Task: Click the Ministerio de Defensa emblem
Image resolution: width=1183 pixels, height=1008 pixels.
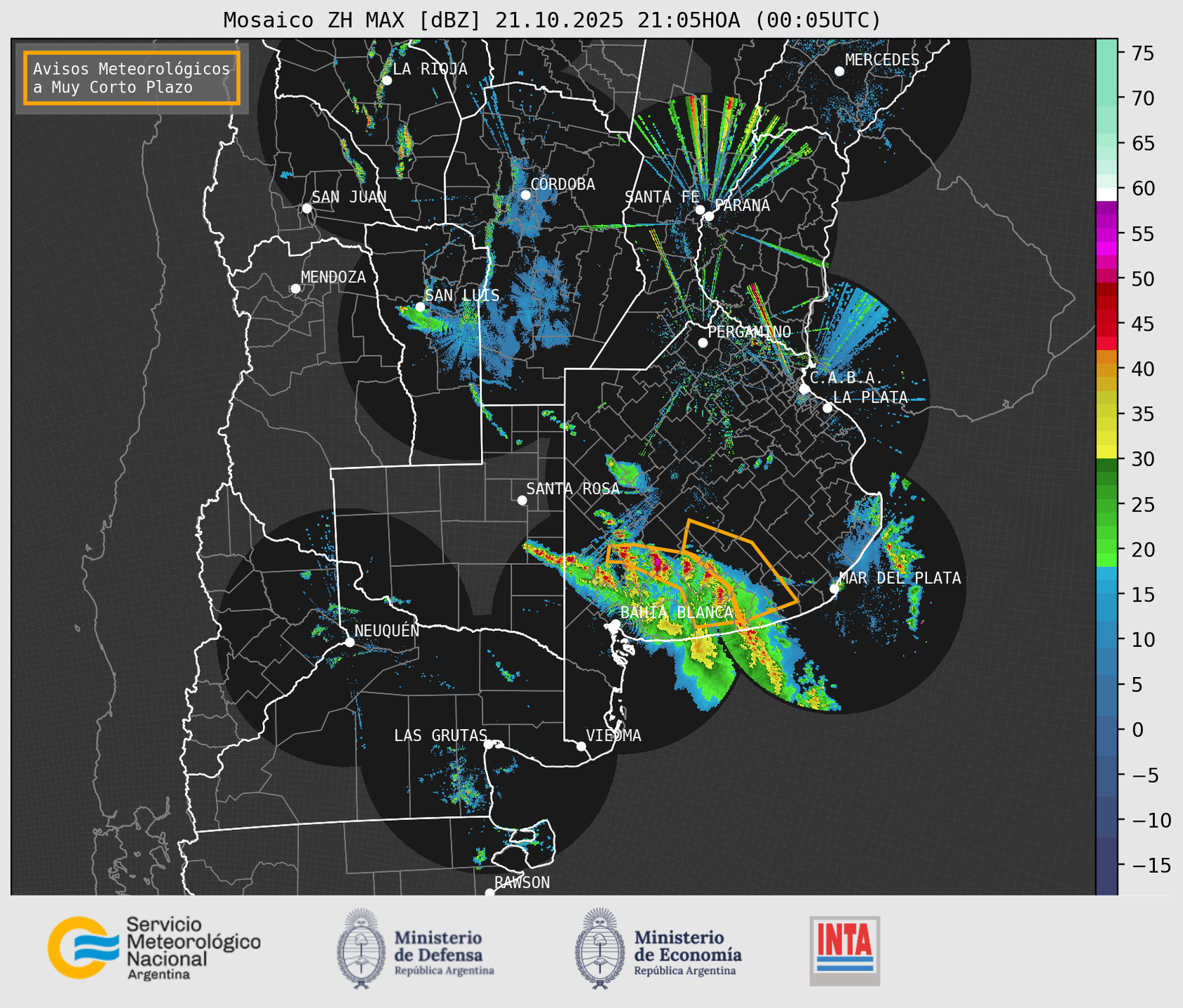Action: click(x=360, y=948)
